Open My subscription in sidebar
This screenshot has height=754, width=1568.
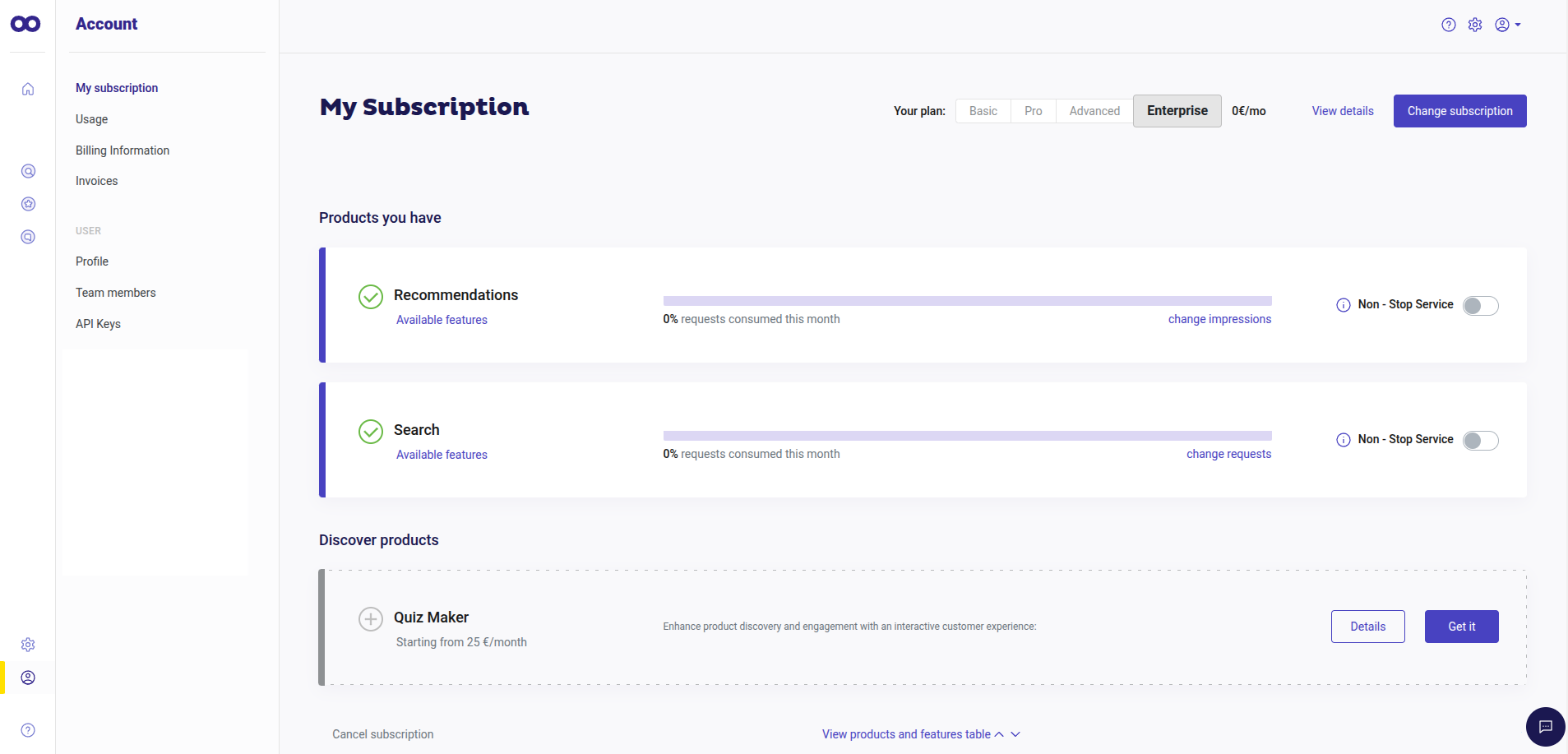pos(117,88)
